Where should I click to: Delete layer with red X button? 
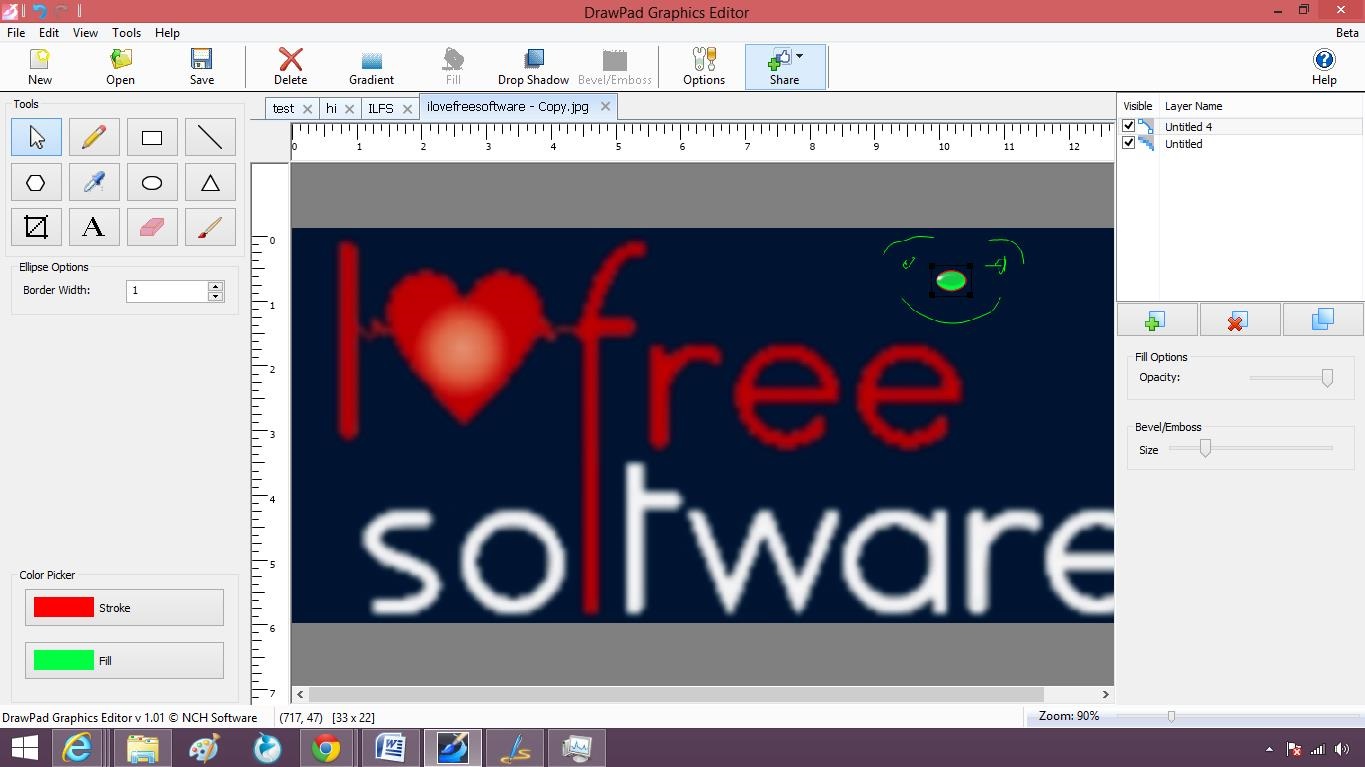pyautogui.click(x=1238, y=321)
